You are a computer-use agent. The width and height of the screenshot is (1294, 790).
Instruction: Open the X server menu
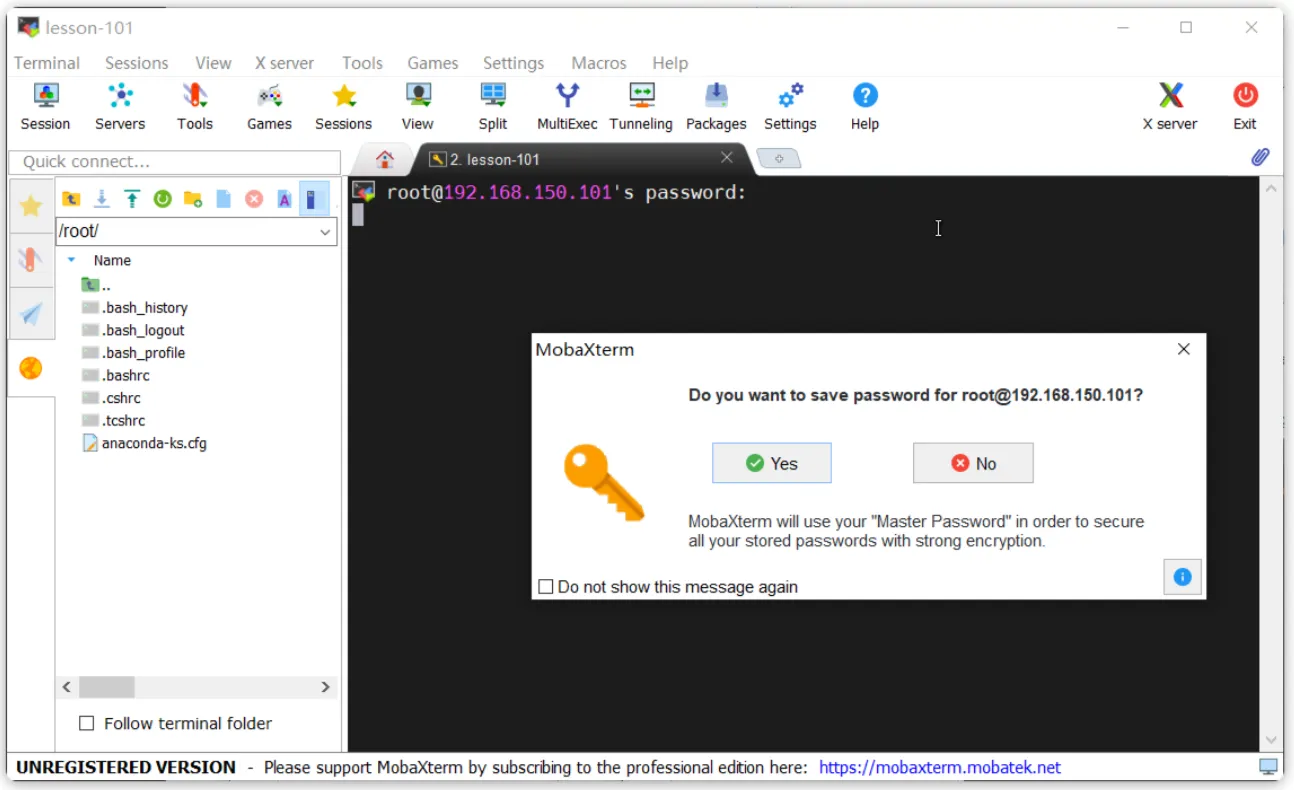click(285, 63)
